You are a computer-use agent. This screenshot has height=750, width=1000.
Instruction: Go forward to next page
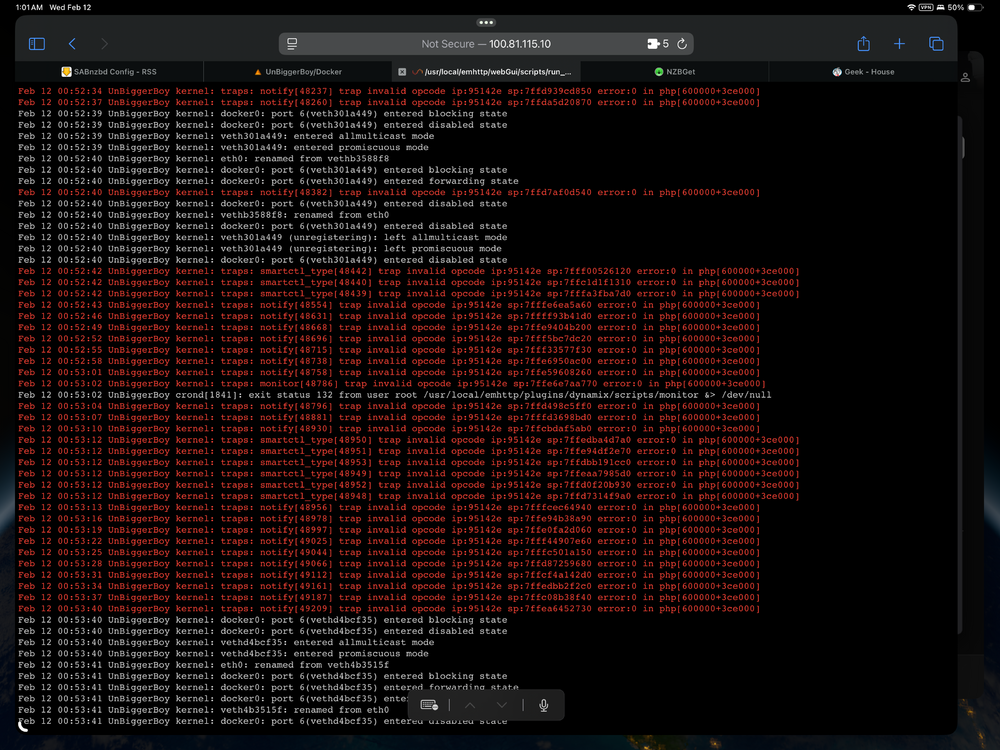pos(105,44)
